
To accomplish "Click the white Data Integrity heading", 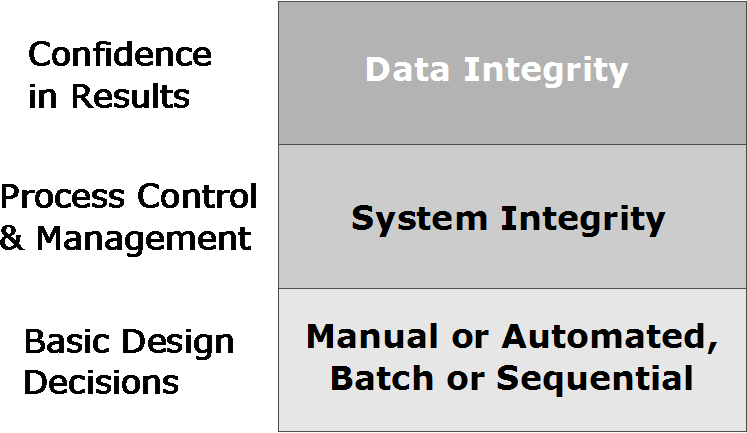I will (497, 70).
